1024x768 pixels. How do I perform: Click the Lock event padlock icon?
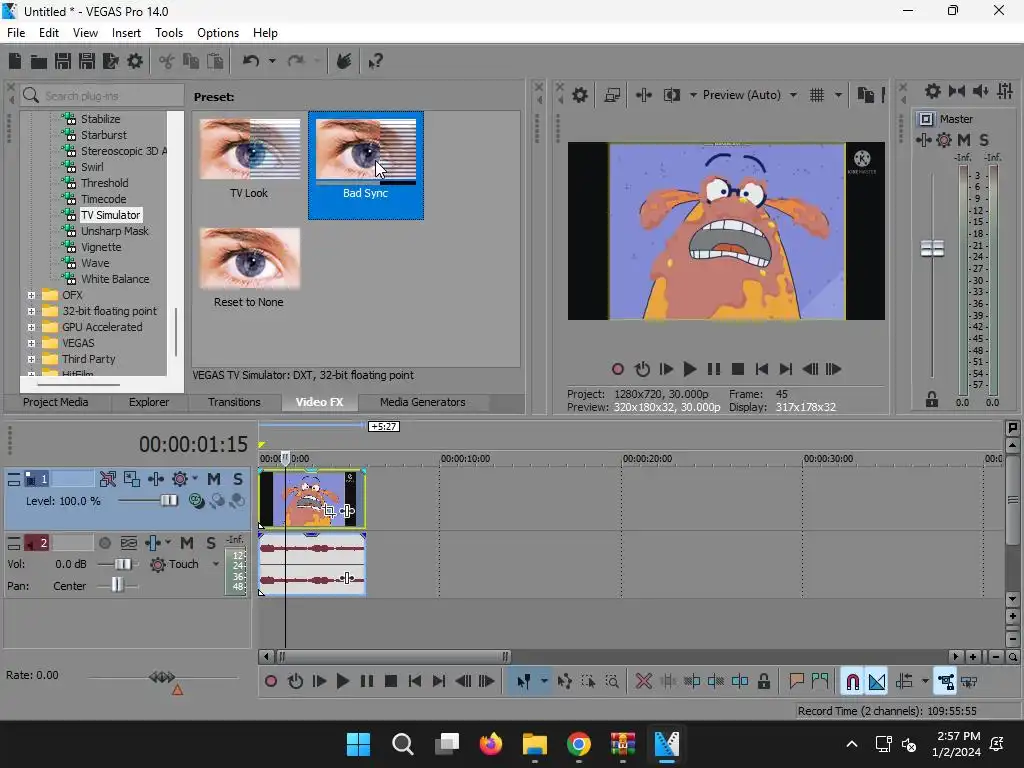tap(763, 682)
